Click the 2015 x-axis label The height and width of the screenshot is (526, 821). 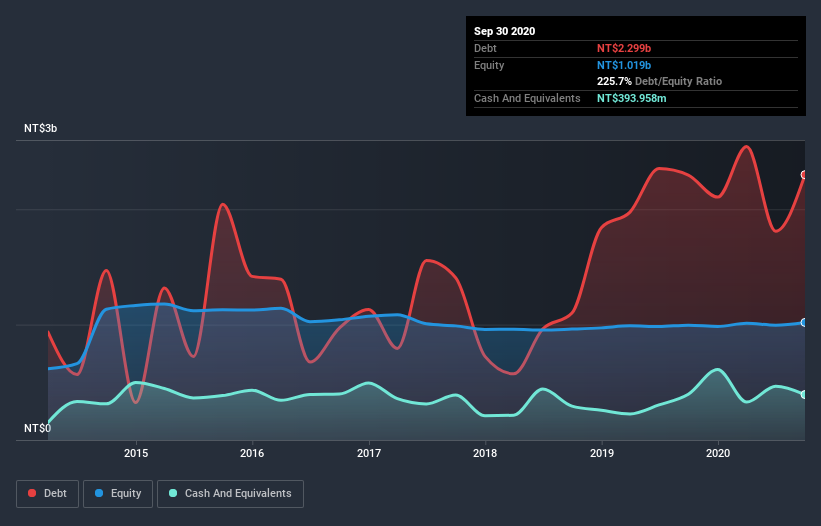(136, 453)
